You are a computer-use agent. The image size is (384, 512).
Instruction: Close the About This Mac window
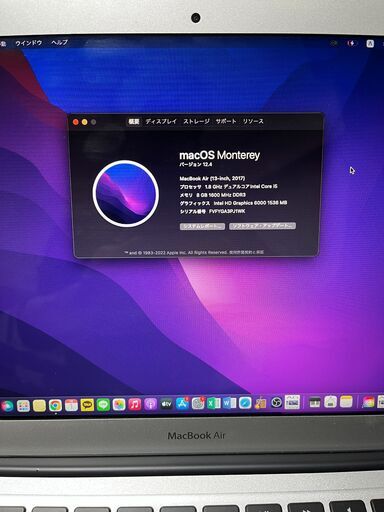(x=76, y=122)
